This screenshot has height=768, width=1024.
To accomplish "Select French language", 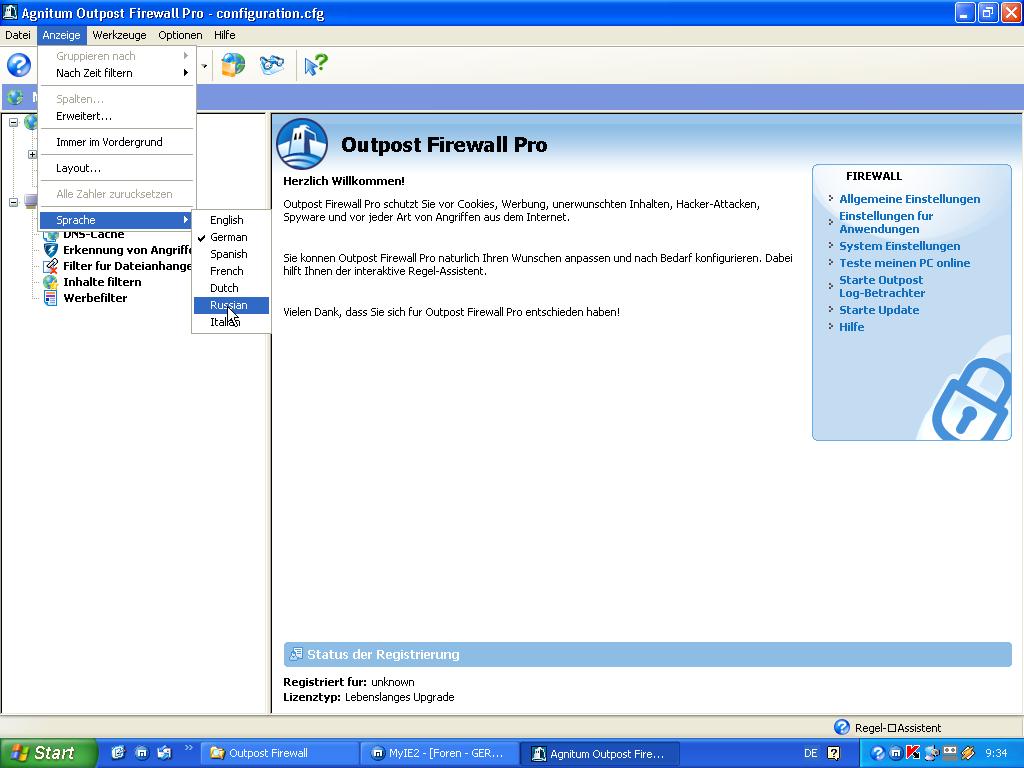I will click(x=231, y=271).
